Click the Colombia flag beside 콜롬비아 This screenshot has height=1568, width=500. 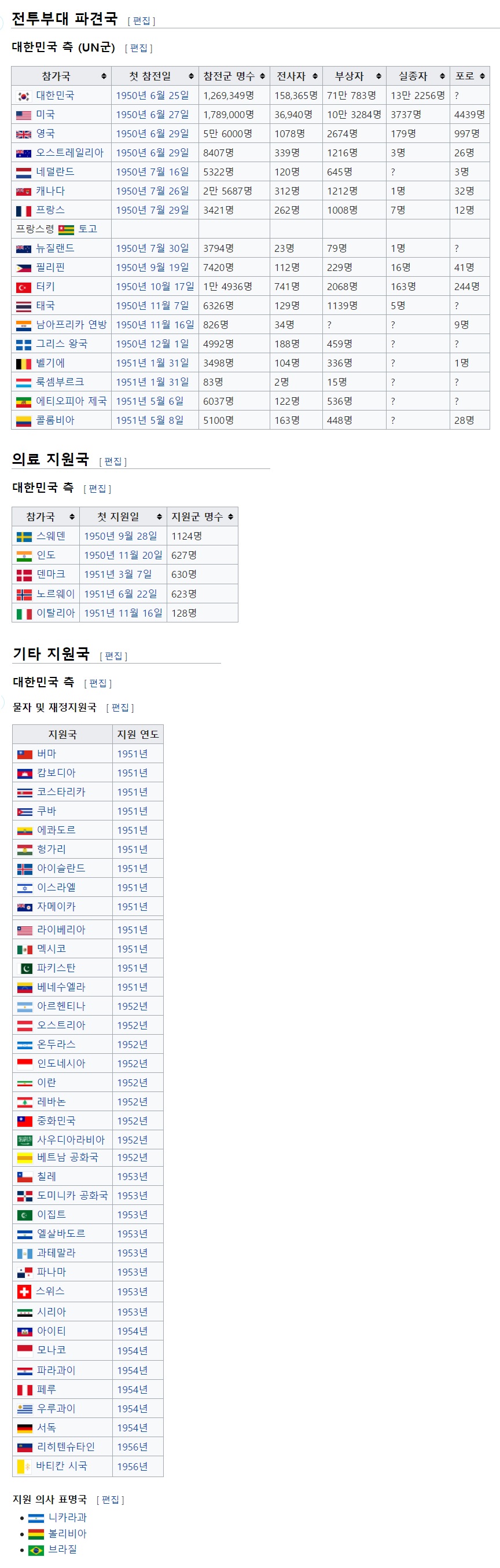point(23,420)
